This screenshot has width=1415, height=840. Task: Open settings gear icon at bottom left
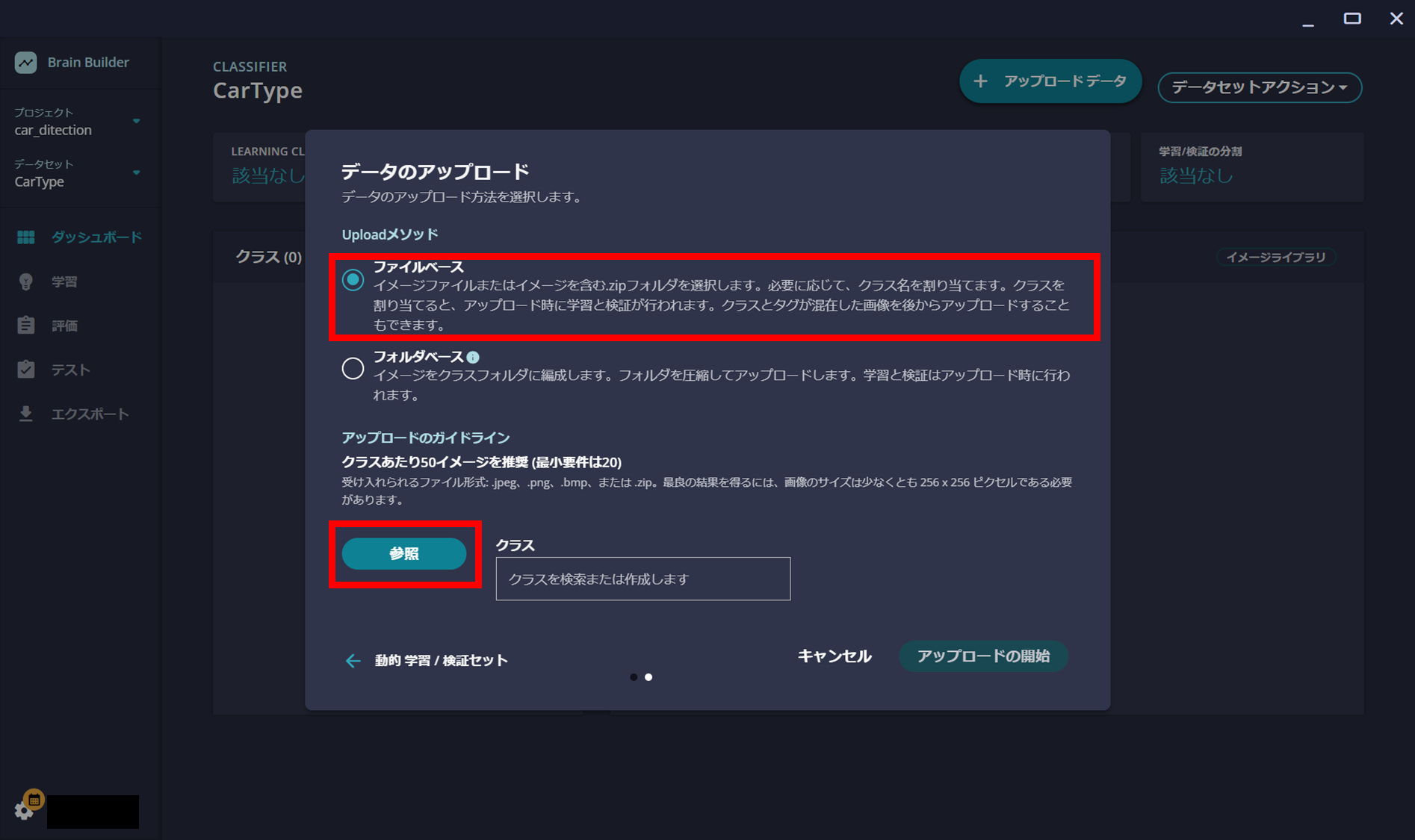23,811
